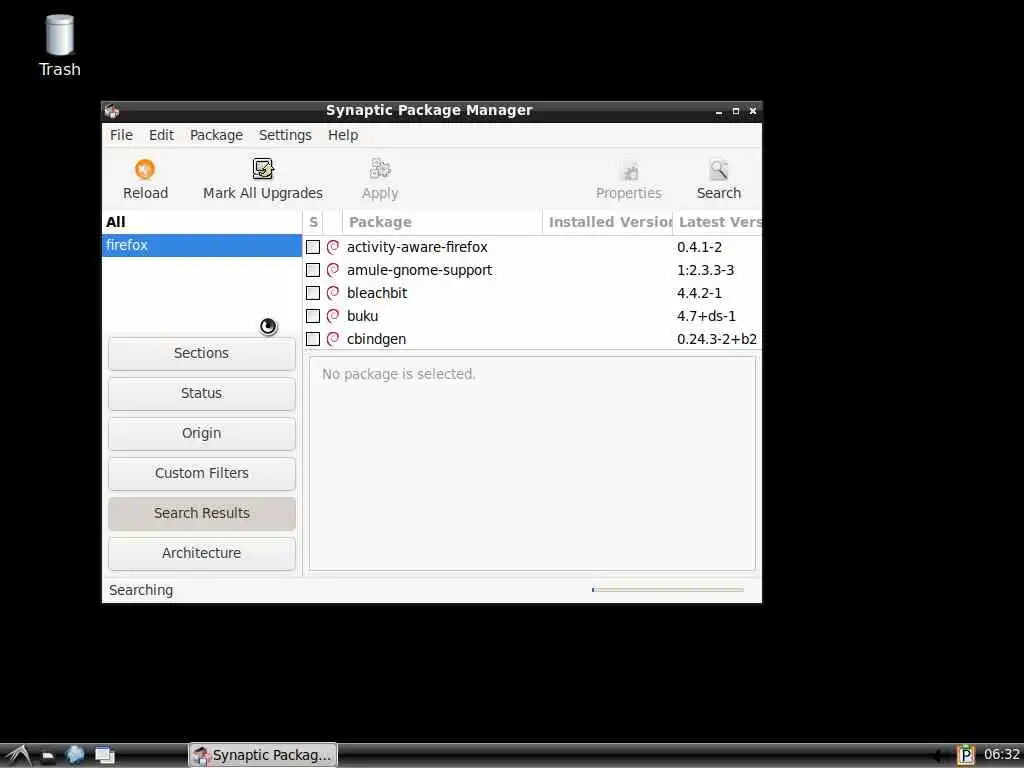The width and height of the screenshot is (1024, 768).
Task: Open the Search toolbar icon
Action: (718, 170)
